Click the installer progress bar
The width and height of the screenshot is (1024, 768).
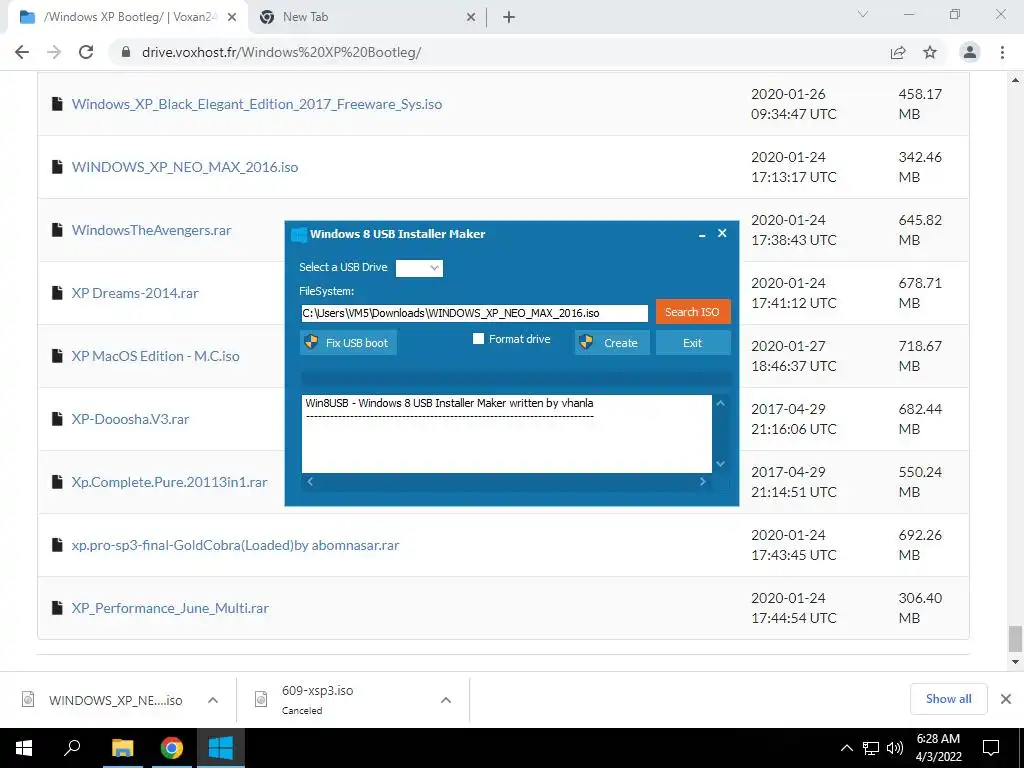pos(515,379)
